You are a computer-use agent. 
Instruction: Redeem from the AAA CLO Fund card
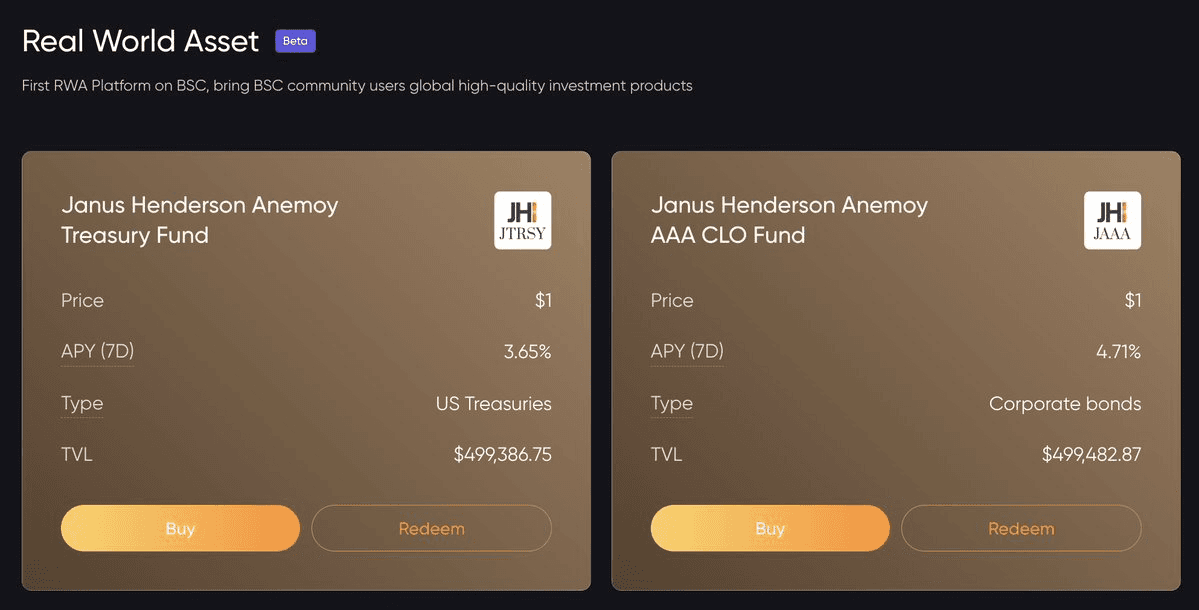1021,528
